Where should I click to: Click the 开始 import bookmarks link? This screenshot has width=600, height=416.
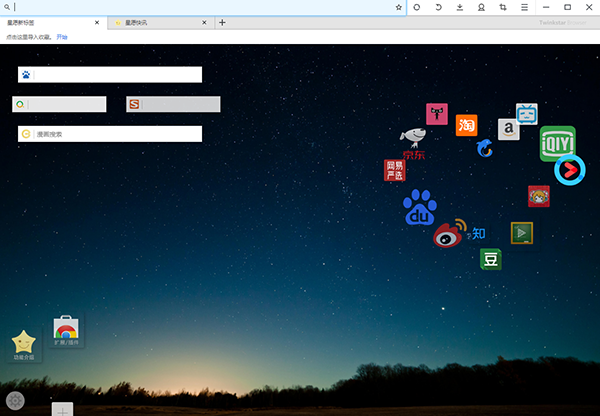(62, 37)
